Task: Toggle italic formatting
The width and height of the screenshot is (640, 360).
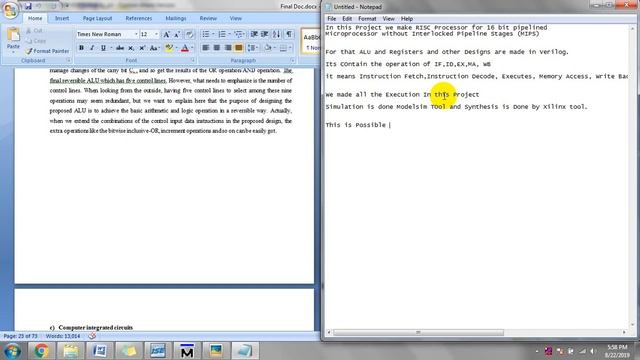Action: pyautogui.click(x=92, y=48)
